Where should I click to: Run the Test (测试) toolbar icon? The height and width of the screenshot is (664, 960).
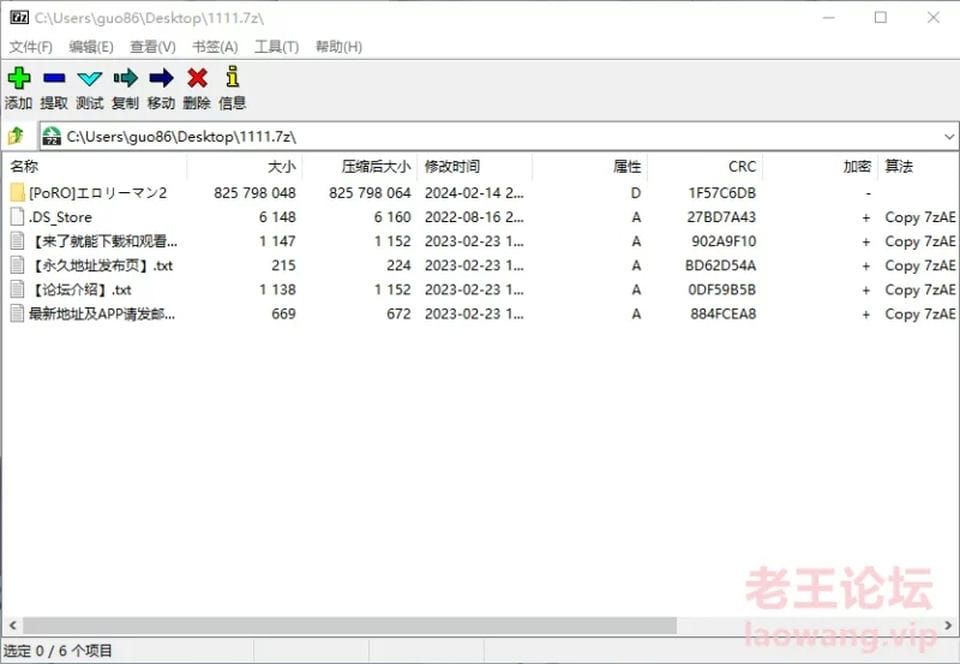[89, 78]
